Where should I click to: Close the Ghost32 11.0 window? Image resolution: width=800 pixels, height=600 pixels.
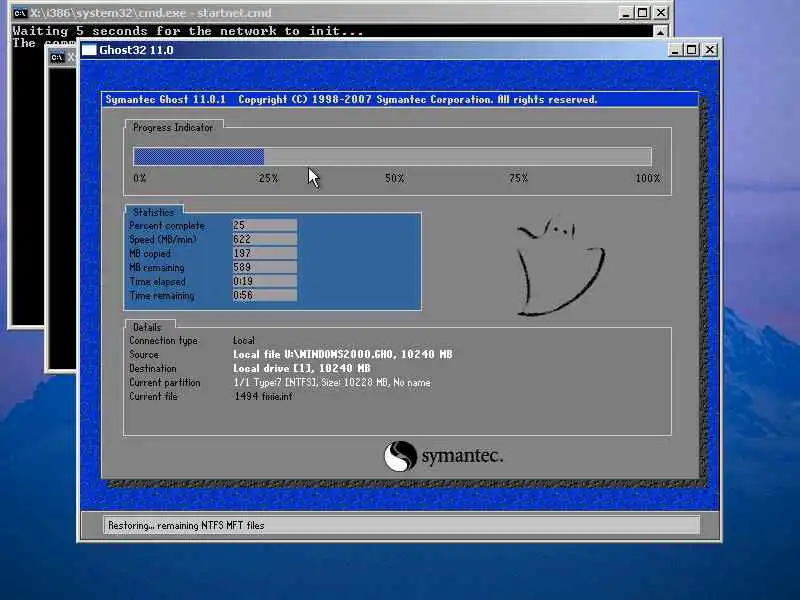tap(710, 50)
